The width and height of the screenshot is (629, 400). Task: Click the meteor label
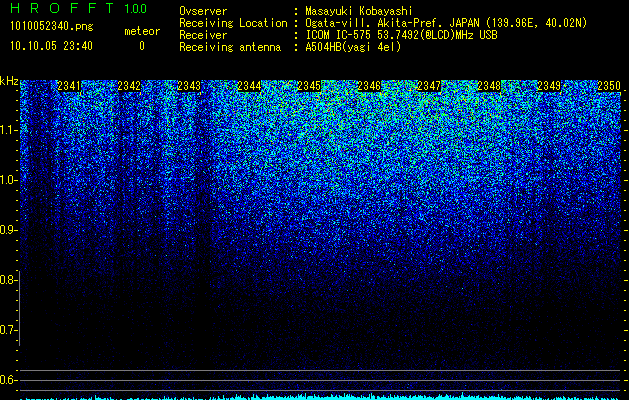(x=142, y=31)
